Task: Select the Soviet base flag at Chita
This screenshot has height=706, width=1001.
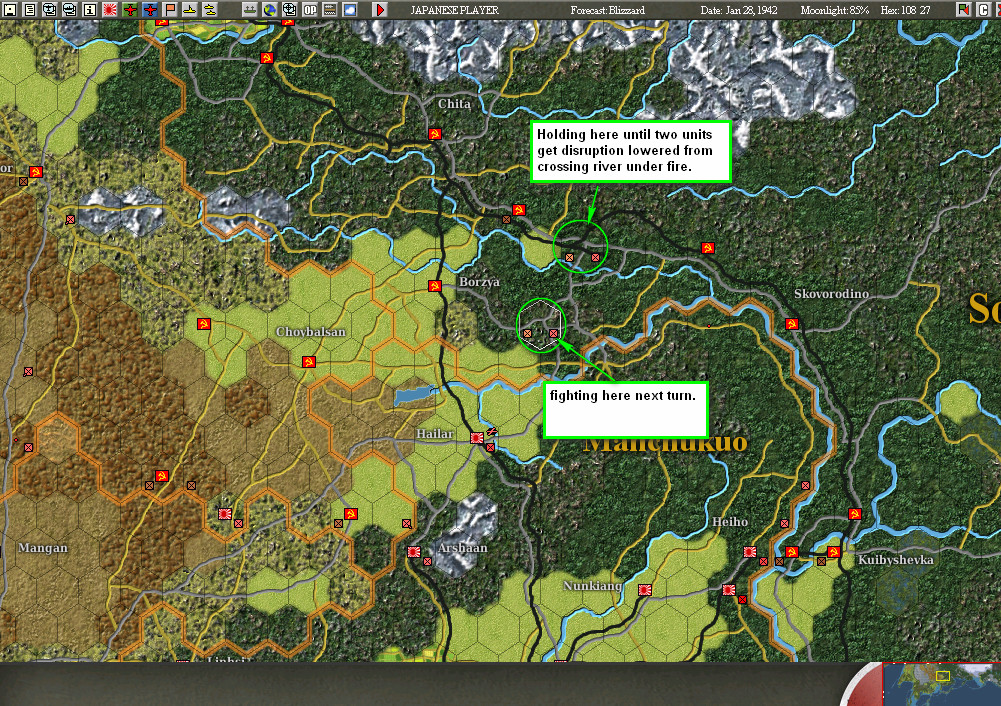Action: (x=435, y=133)
